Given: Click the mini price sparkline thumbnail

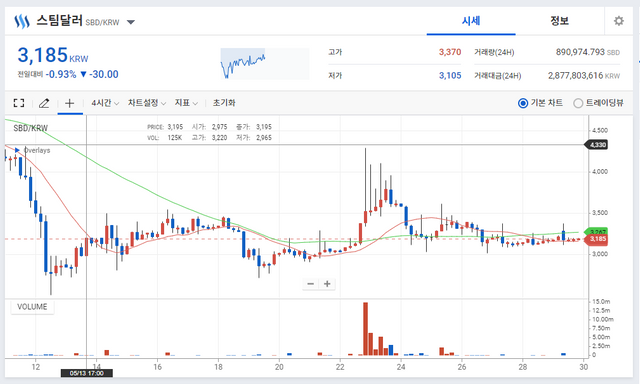Looking at the screenshot, I should [x=264, y=64].
